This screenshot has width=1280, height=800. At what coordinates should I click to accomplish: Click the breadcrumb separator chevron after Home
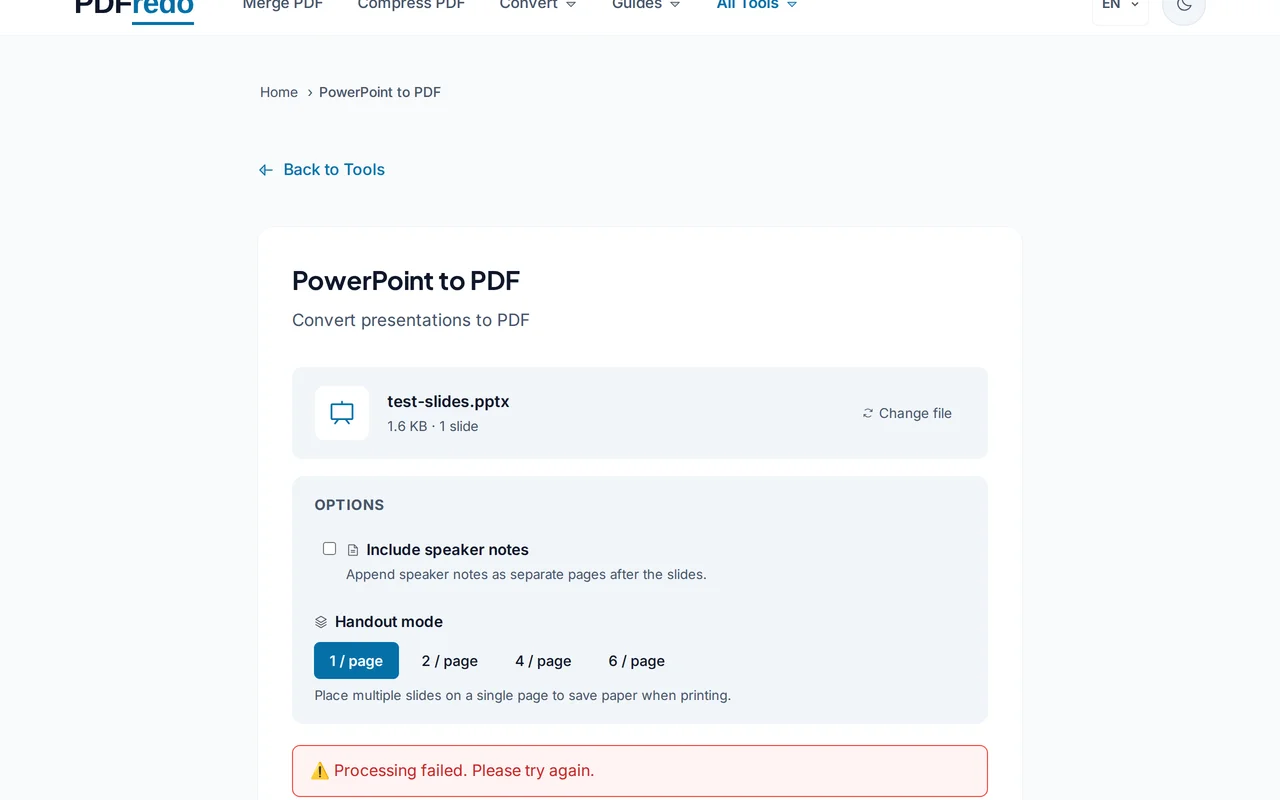[x=309, y=92]
